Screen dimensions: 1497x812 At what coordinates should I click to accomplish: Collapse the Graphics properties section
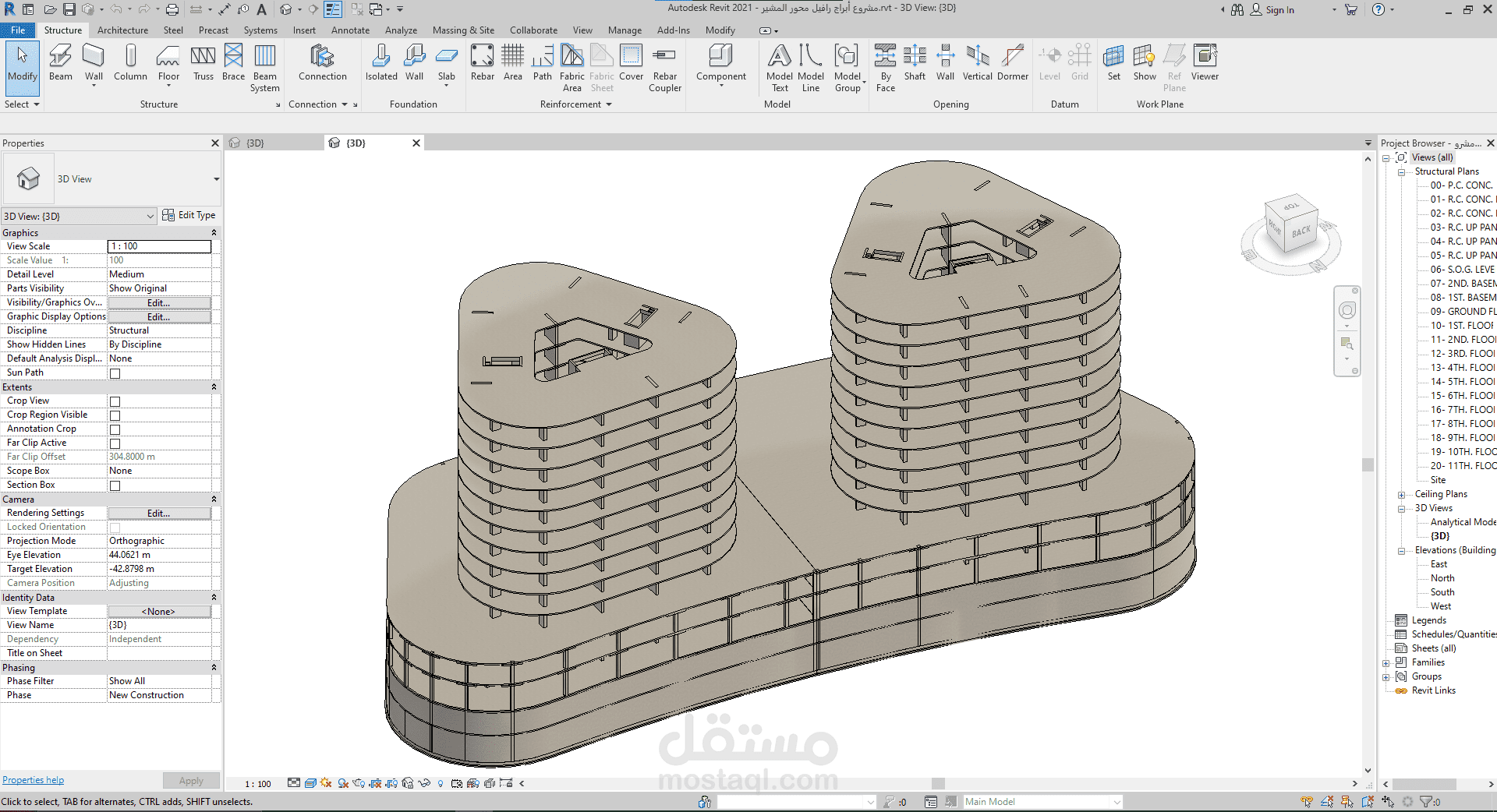tap(214, 233)
